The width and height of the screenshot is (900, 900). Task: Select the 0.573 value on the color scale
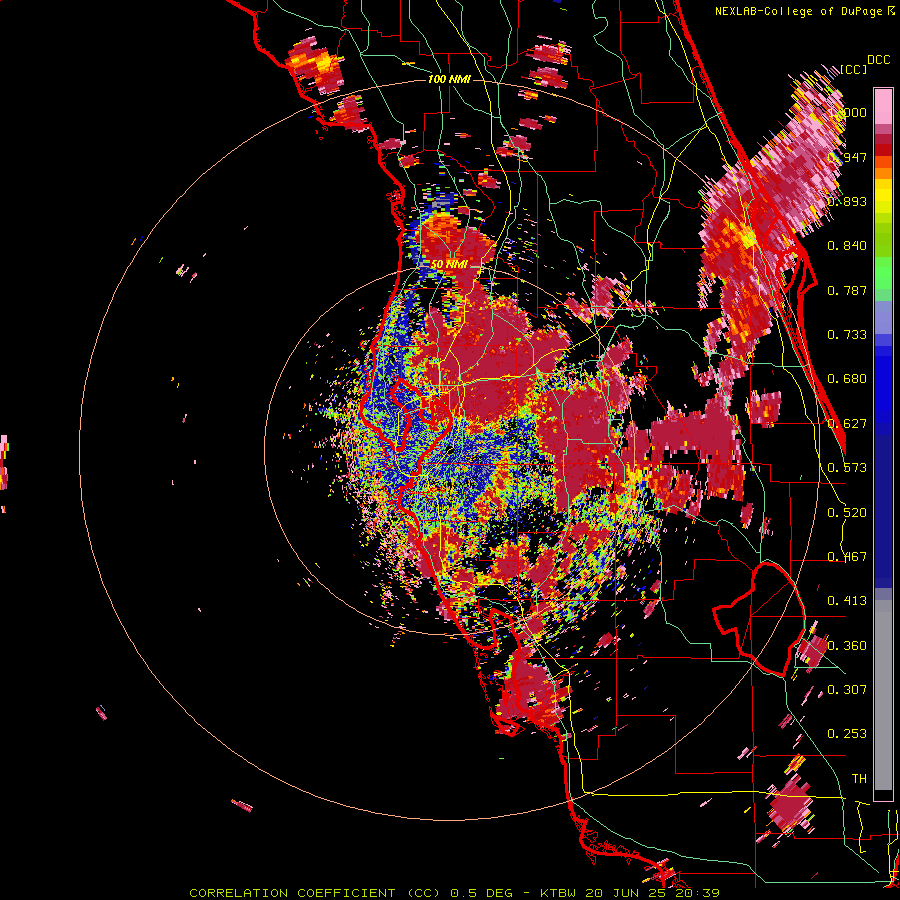847,468
